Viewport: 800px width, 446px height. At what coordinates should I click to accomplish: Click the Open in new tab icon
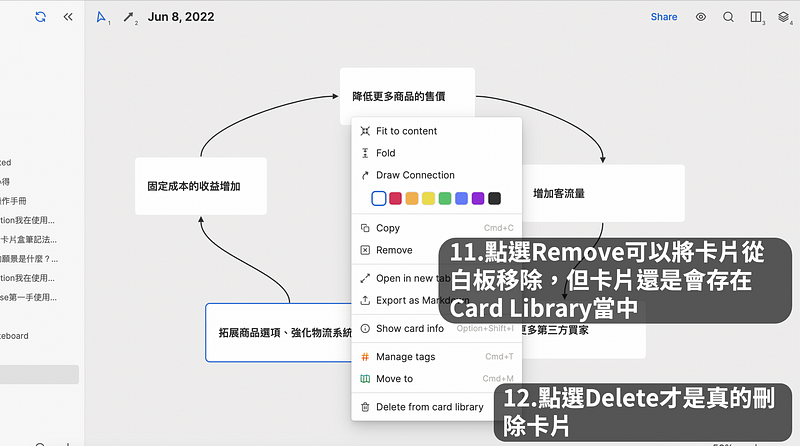click(x=365, y=278)
